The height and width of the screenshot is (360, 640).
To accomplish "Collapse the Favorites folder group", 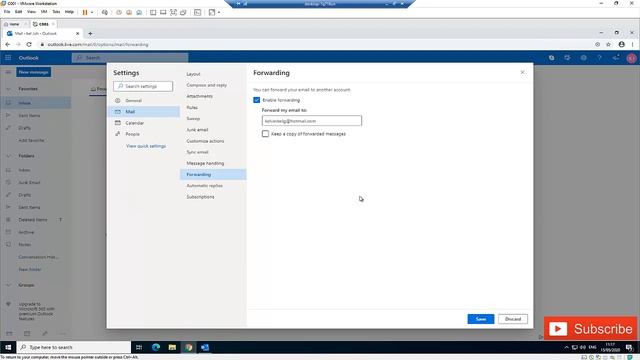I will click(9, 89).
